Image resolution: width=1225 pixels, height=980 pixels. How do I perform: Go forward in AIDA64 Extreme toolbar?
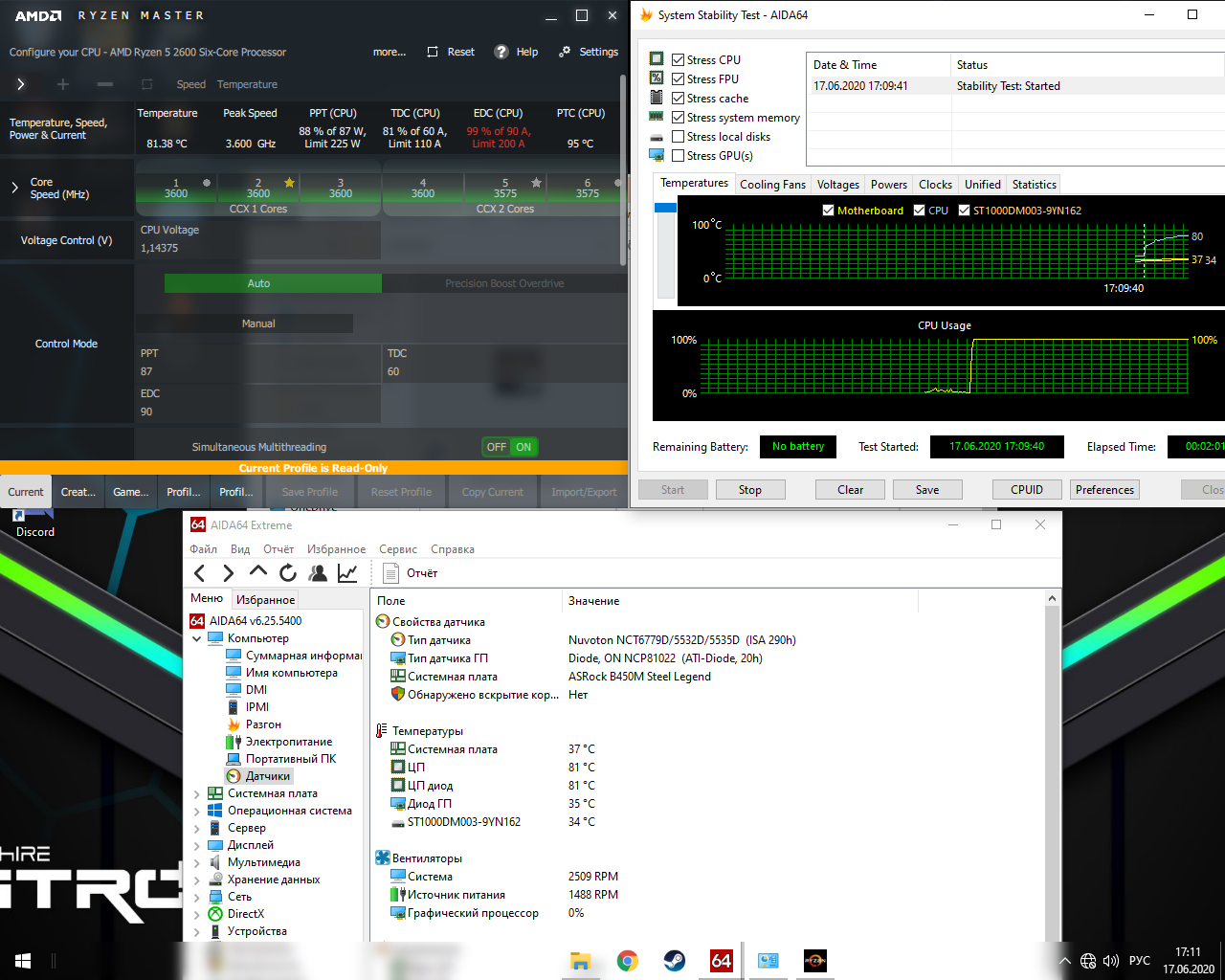tap(228, 573)
